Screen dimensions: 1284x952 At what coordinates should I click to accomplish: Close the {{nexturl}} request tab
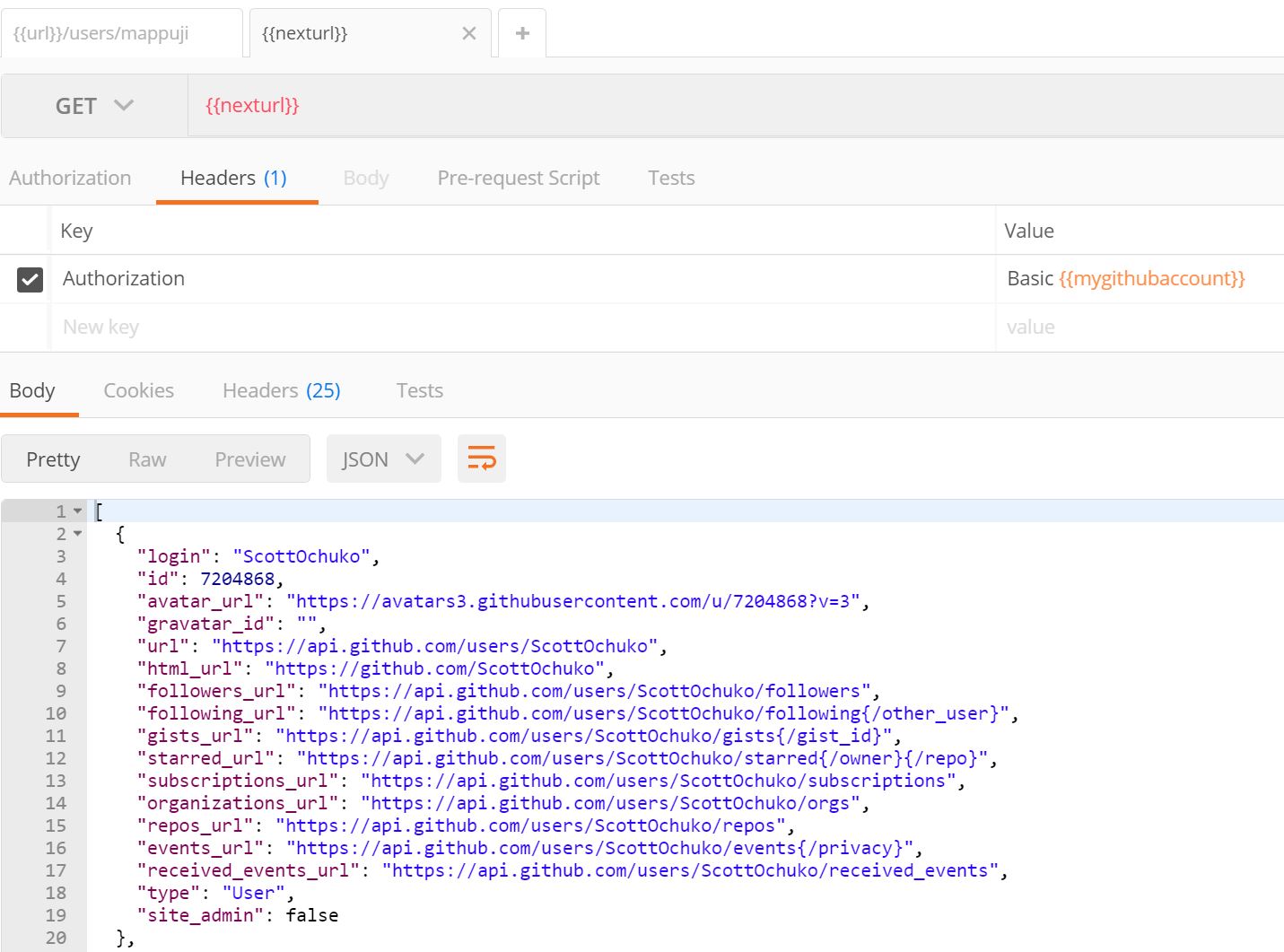pyautogui.click(x=468, y=34)
